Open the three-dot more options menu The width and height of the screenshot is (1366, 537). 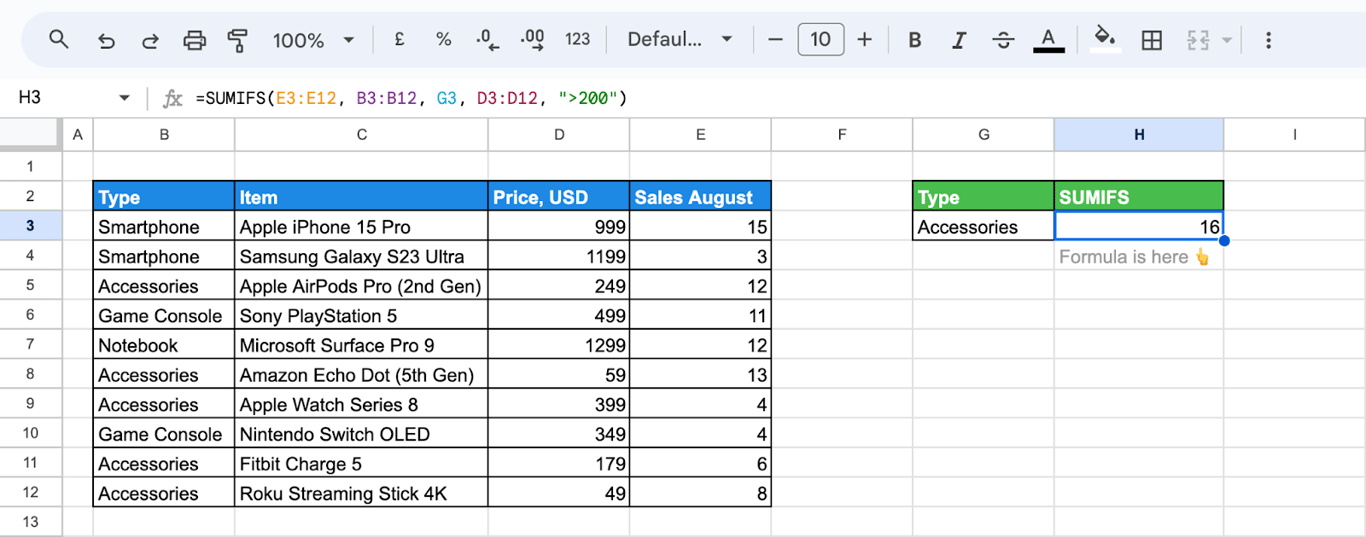[1268, 40]
